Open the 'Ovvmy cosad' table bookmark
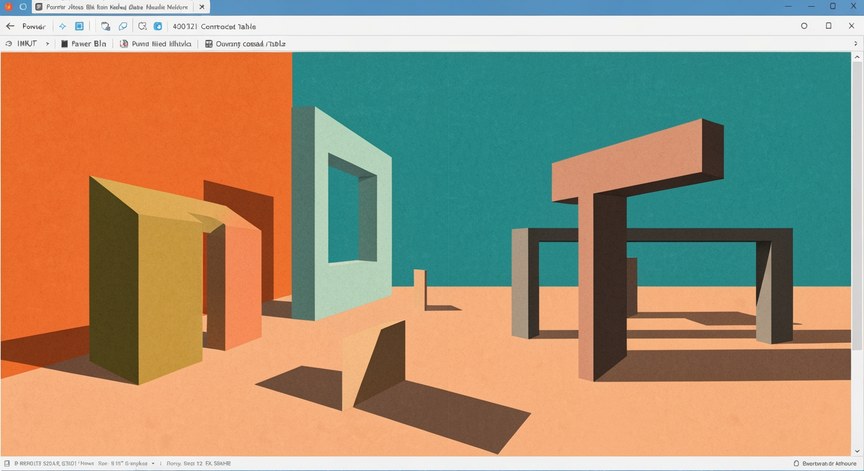 point(245,44)
